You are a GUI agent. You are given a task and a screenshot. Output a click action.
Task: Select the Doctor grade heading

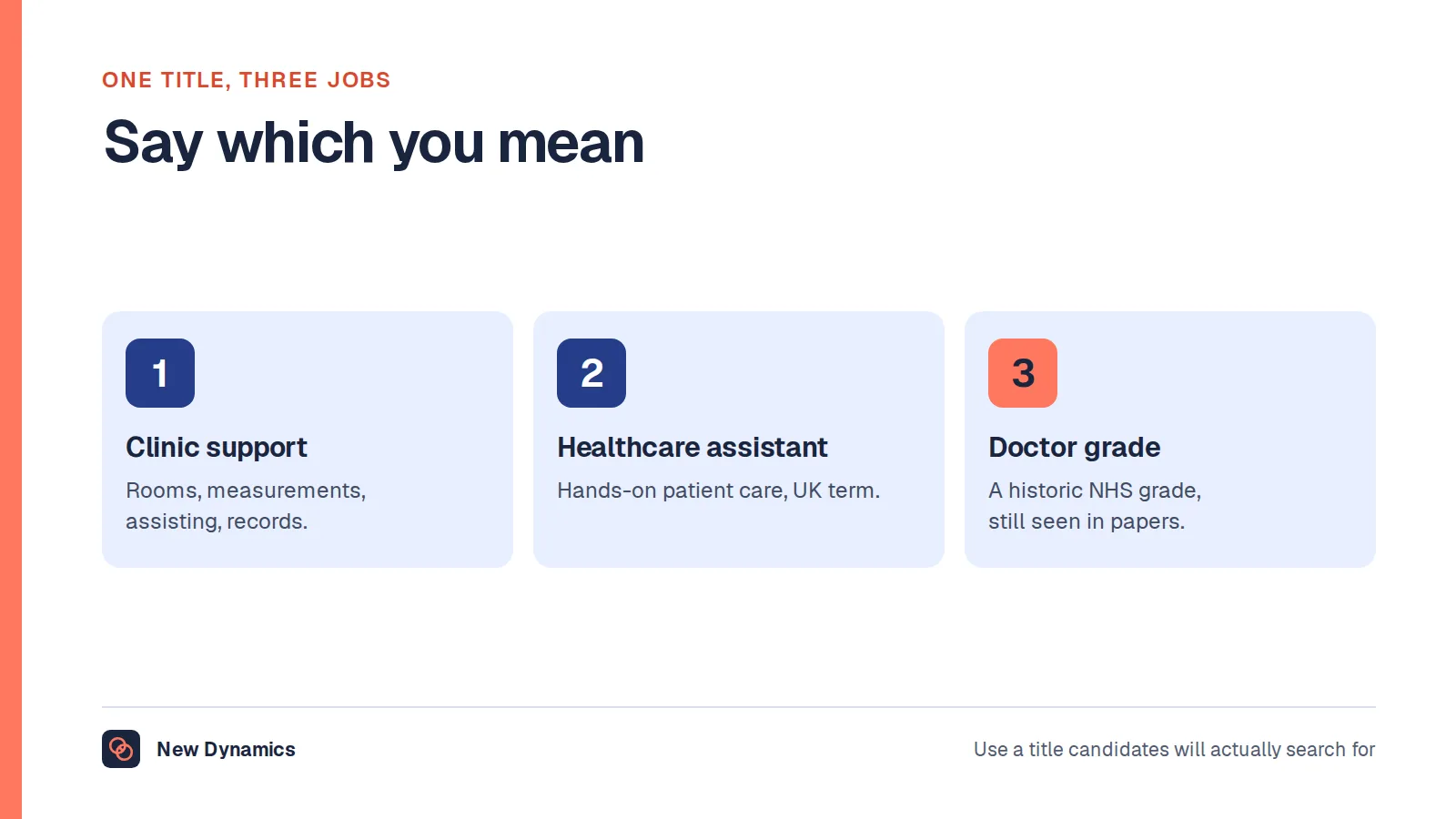[x=1075, y=448]
